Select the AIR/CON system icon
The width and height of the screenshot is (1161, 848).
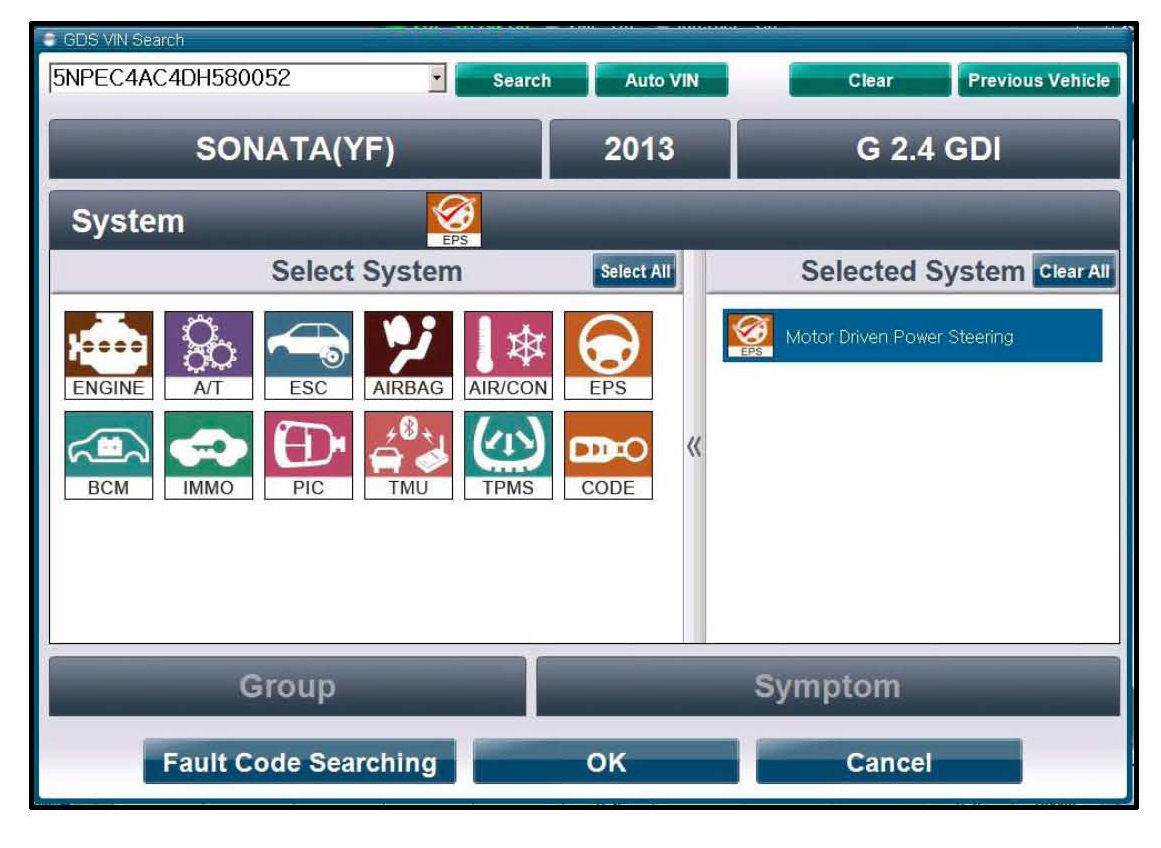pos(508,355)
